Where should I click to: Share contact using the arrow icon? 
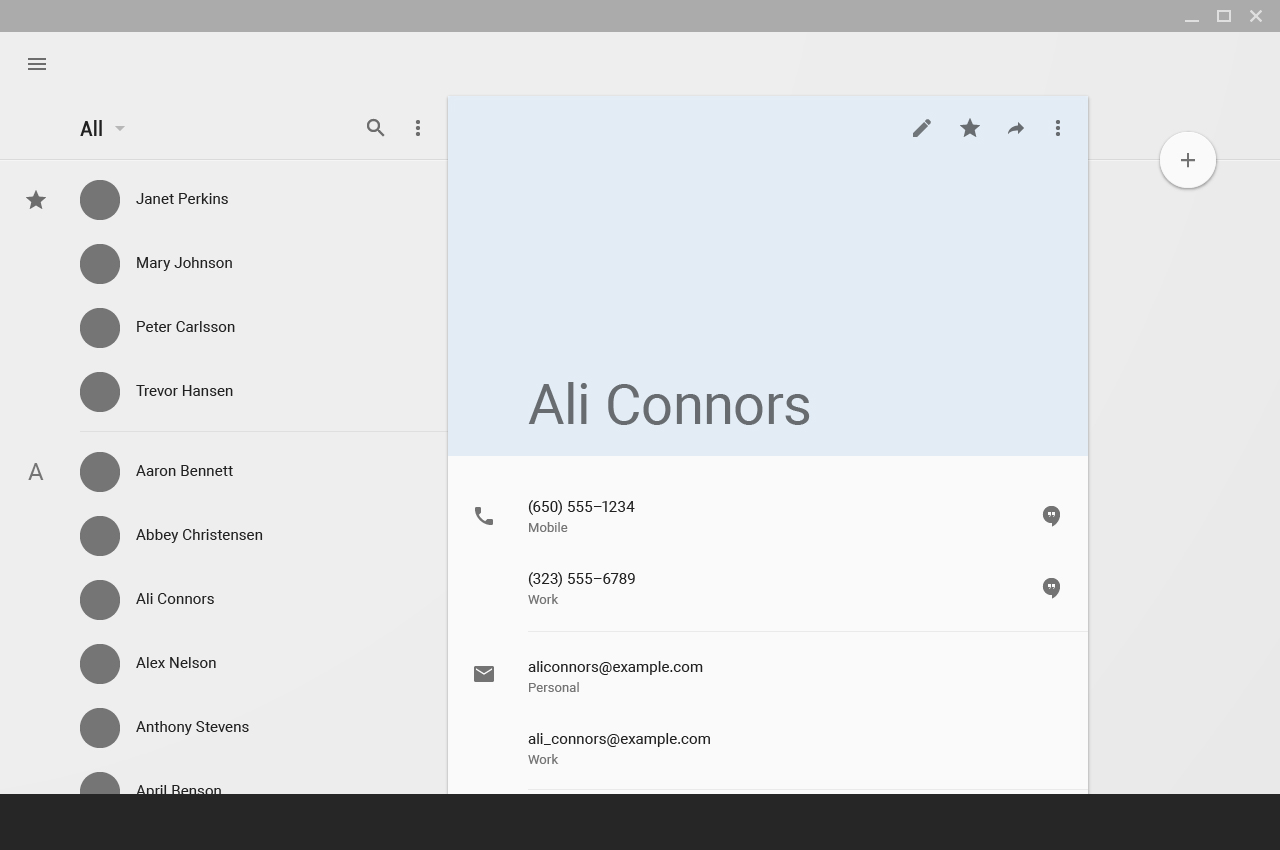(1015, 128)
